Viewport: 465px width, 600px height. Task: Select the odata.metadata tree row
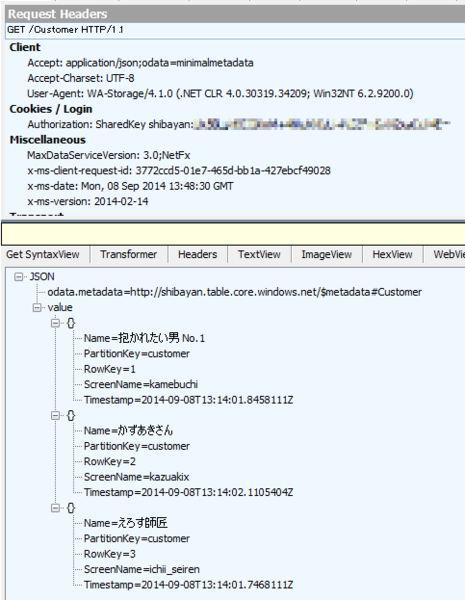234,292
